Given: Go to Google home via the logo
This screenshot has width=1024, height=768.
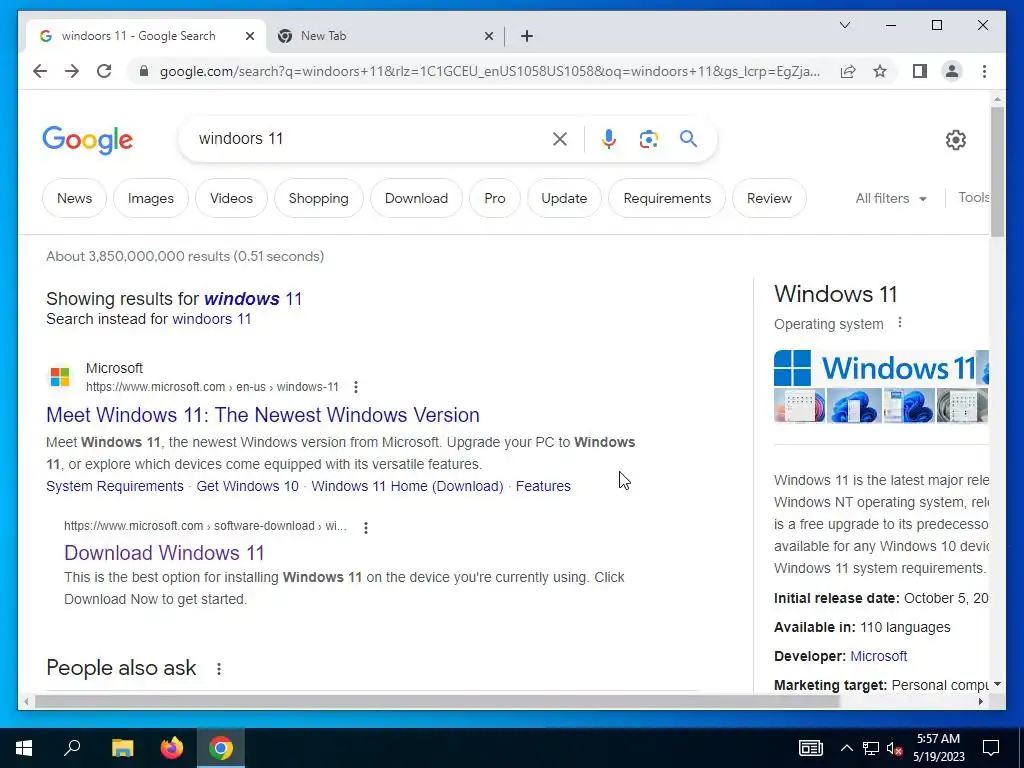Looking at the screenshot, I should point(88,140).
